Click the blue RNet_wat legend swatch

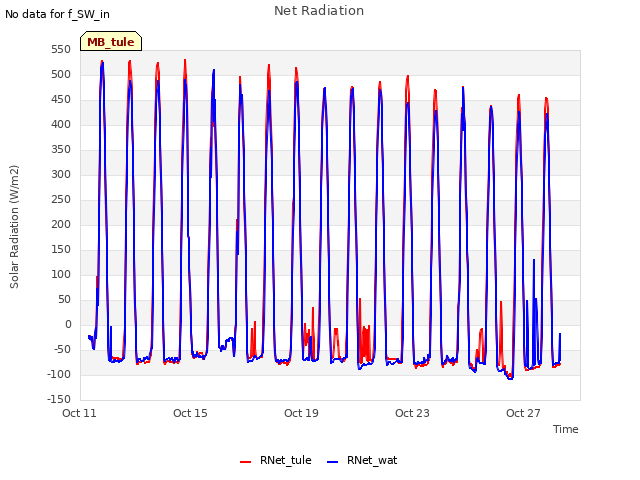tap(333, 462)
